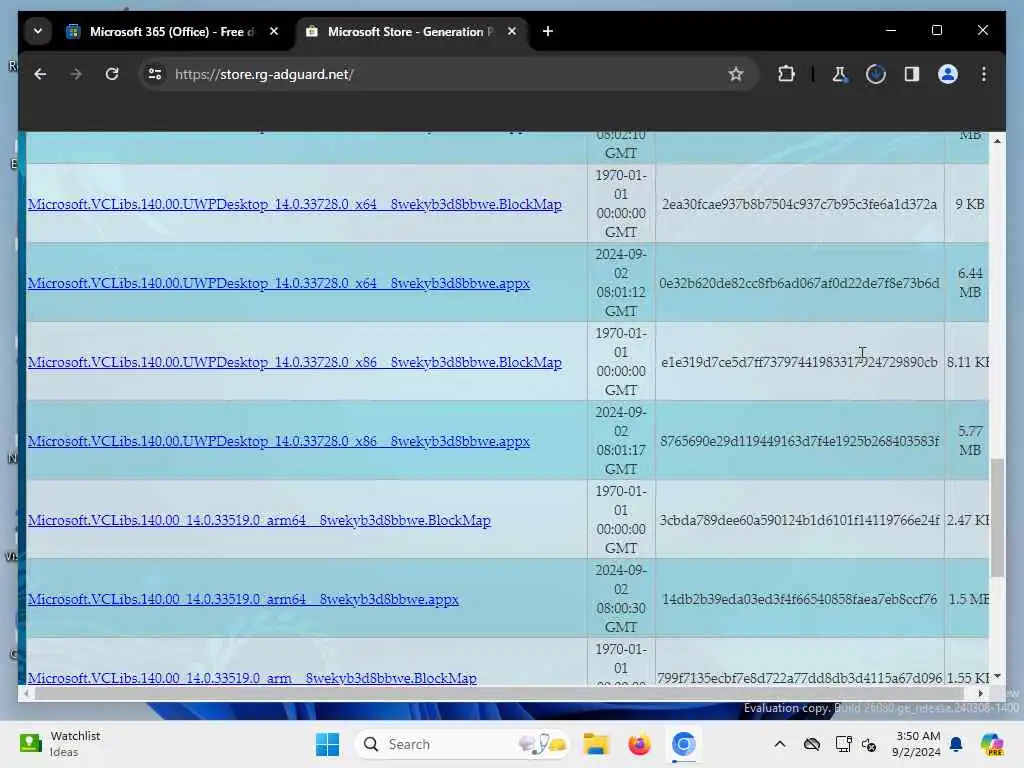Open Chrome Labs flask icon
Screen dimensions: 1024x768
click(x=839, y=74)
